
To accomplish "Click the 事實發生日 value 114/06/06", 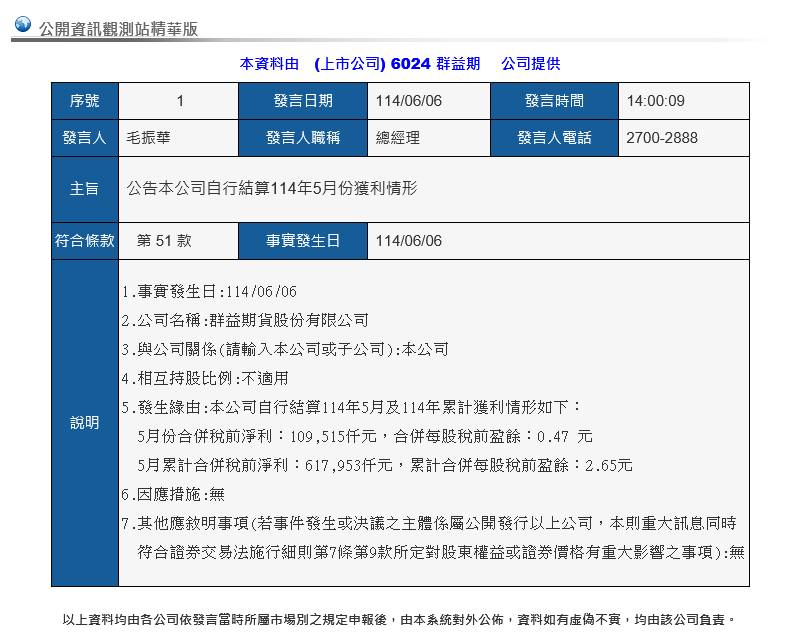I will 409,241.
